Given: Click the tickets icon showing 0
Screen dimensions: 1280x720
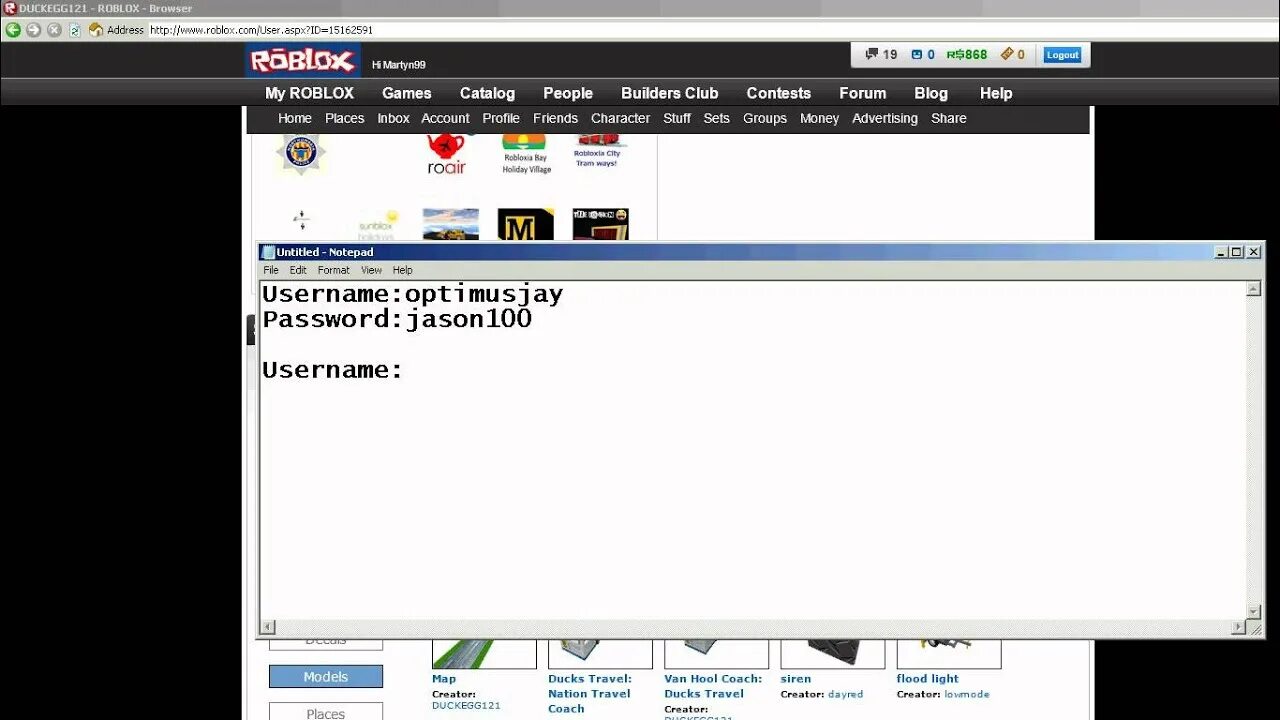Looking at the screenshot, I should 1012,55.
